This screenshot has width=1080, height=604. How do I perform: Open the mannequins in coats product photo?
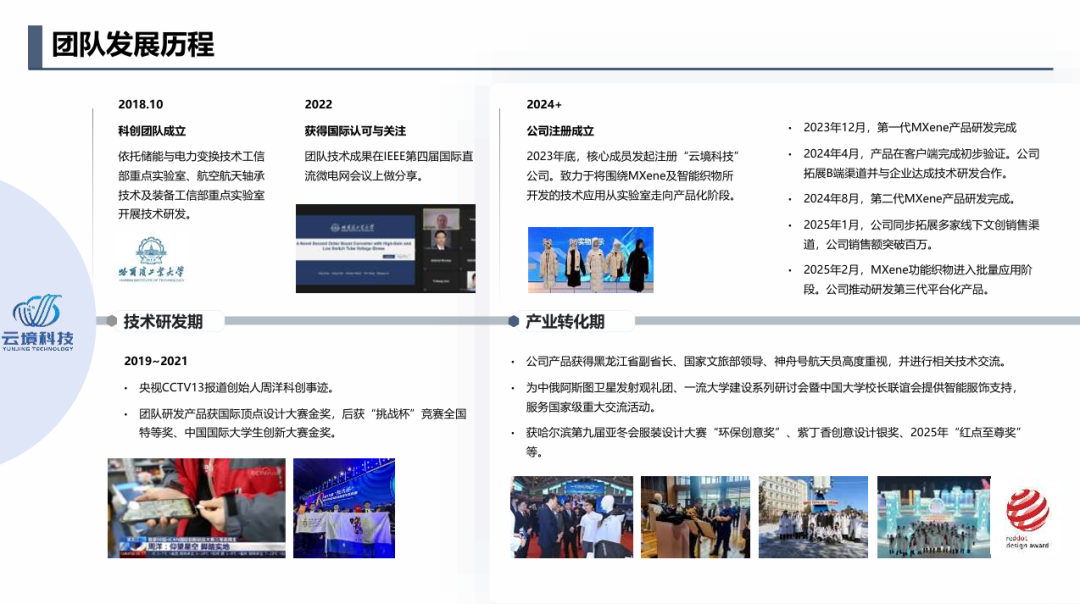pos(591,260)
